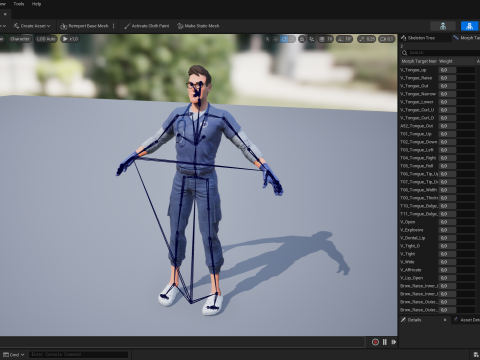This screenshot has height=360, width=480.
Task: Select the blue skeletal mesh mode icon
Action: (469, 26)
